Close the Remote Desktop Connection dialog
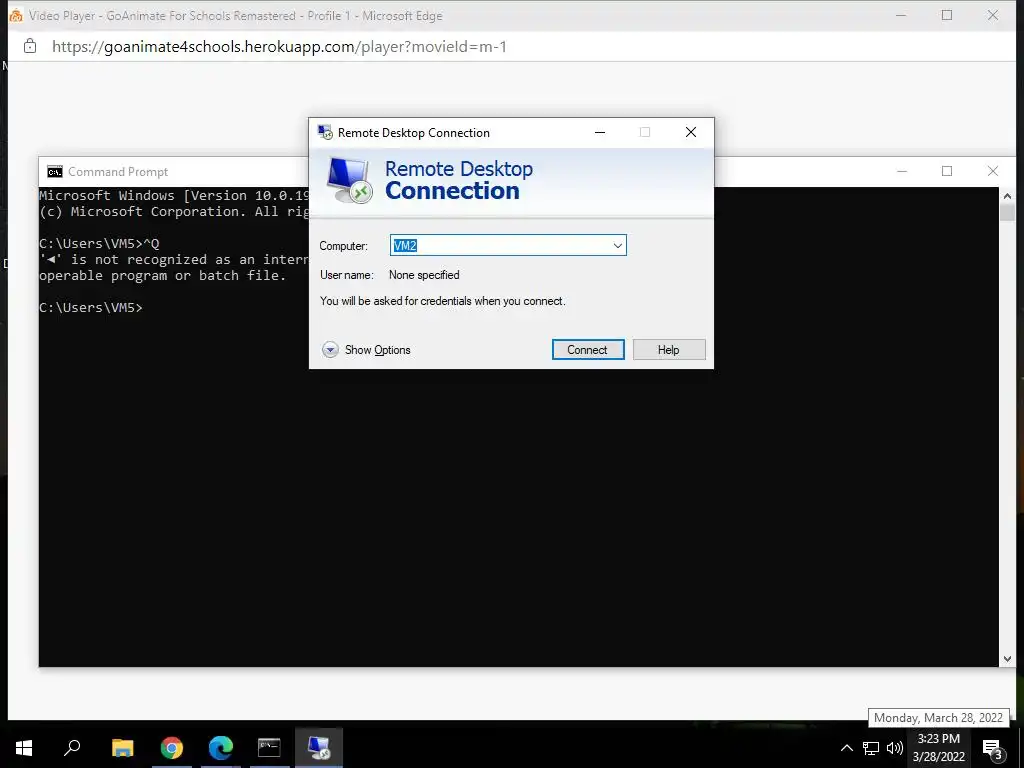 (x=691, y=133)
